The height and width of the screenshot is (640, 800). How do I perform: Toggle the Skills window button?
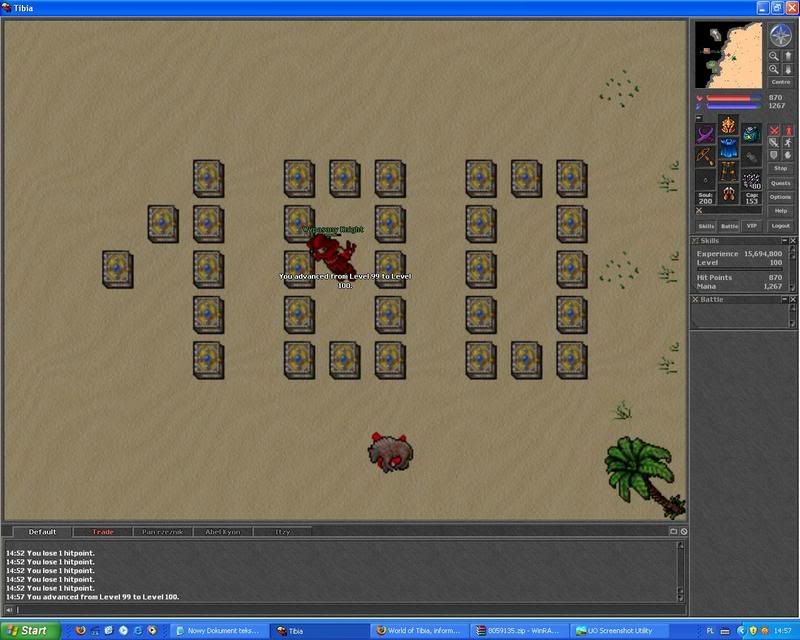pos(706,226)
